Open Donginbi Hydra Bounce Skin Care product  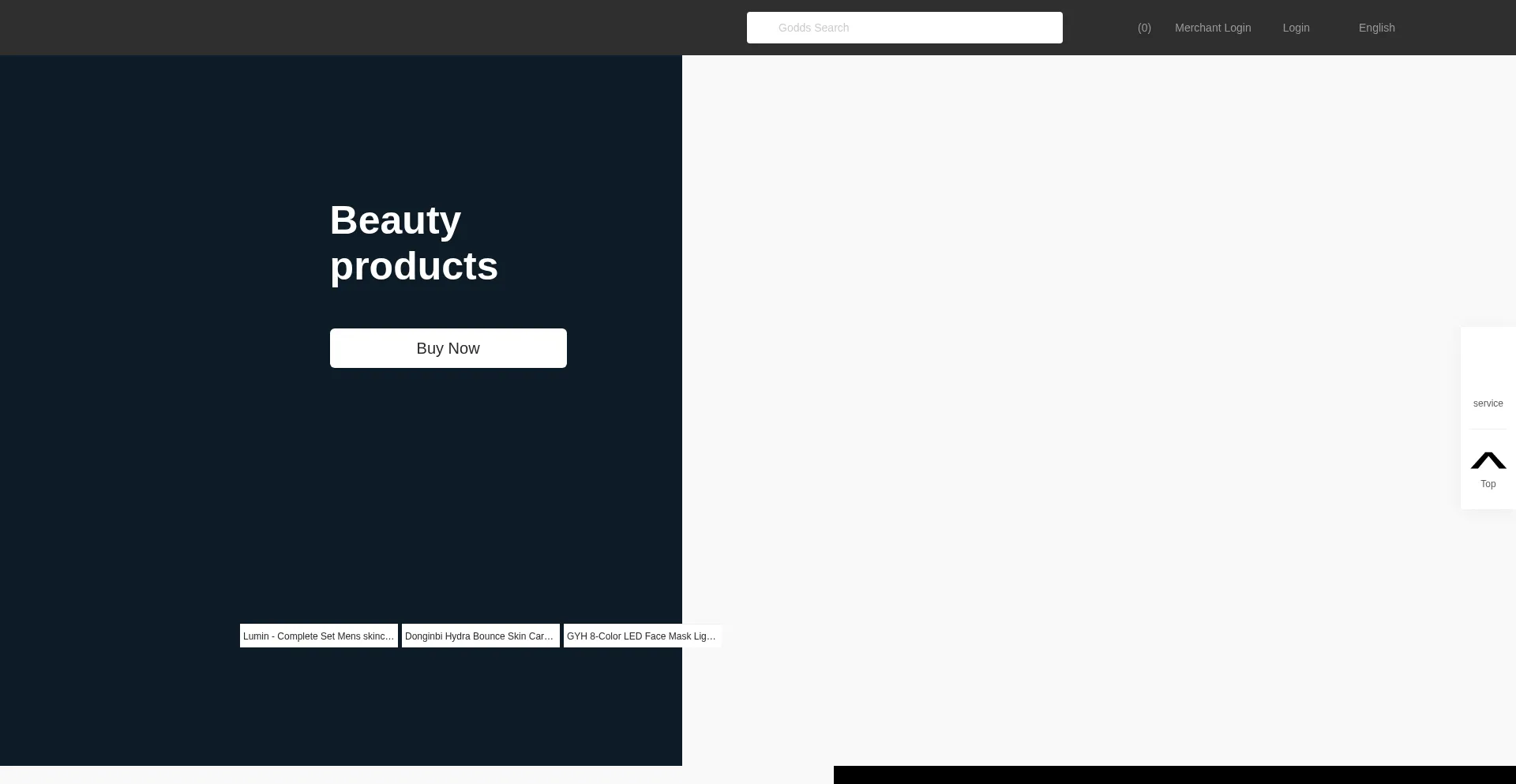click(x=480, y=636)
